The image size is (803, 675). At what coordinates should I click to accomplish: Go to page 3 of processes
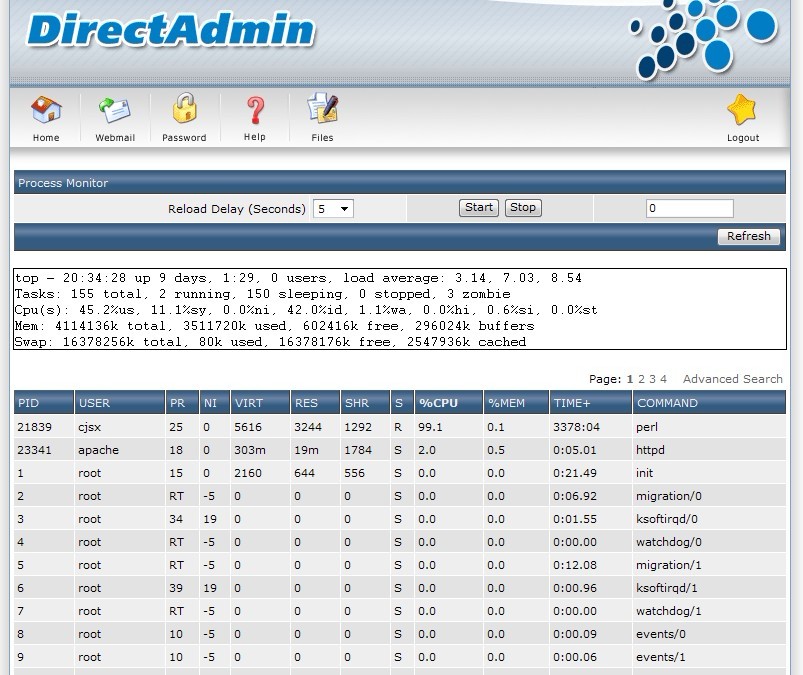click(x=652, y=379)
